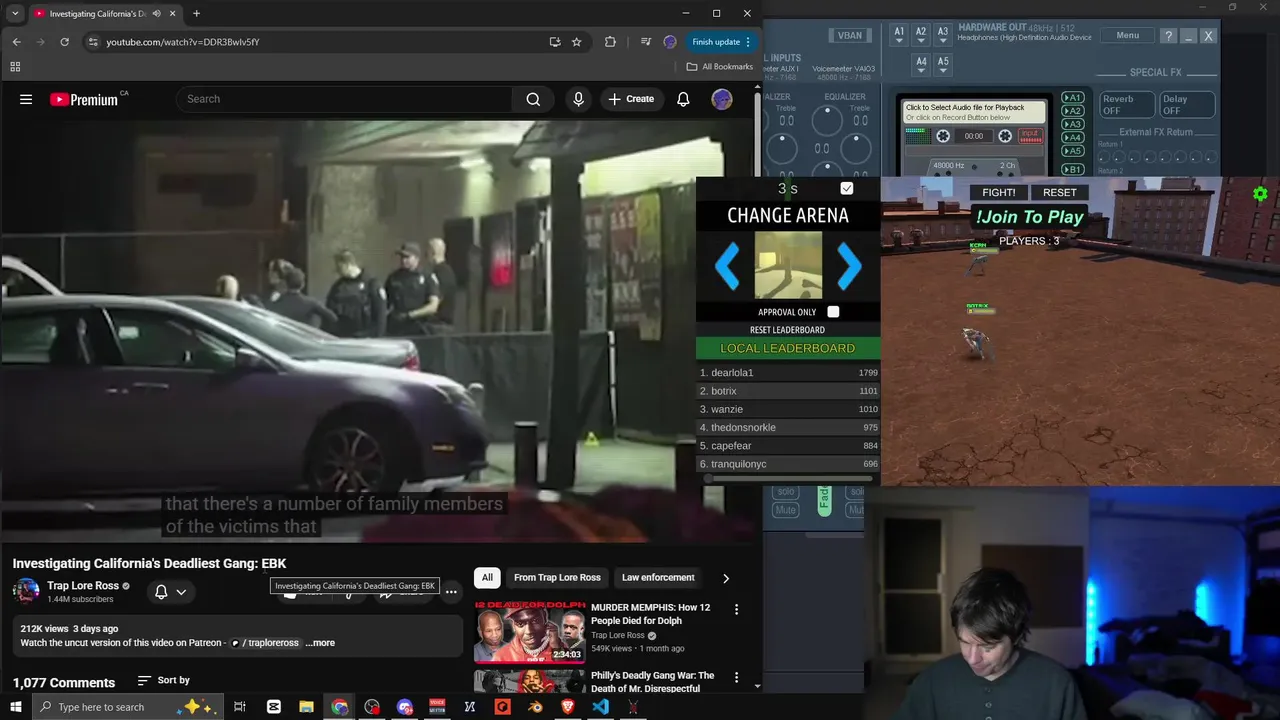The width and height of the screenshot is (1280, 720).
Task: Open the A4 hardware out dropdown
Action: (921, 65)
